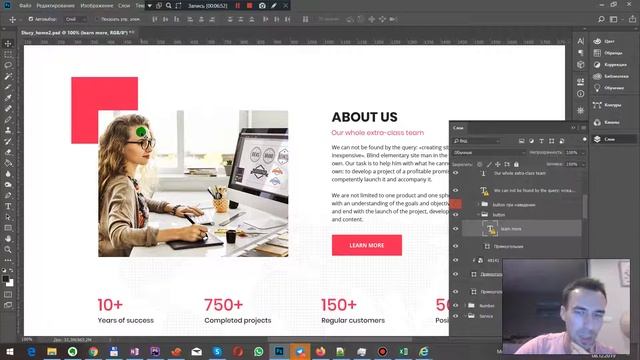This screenshot has height=360, width=640.
Task: Click the lock all padlock in Layers panel
Action: tap(516, 164)
